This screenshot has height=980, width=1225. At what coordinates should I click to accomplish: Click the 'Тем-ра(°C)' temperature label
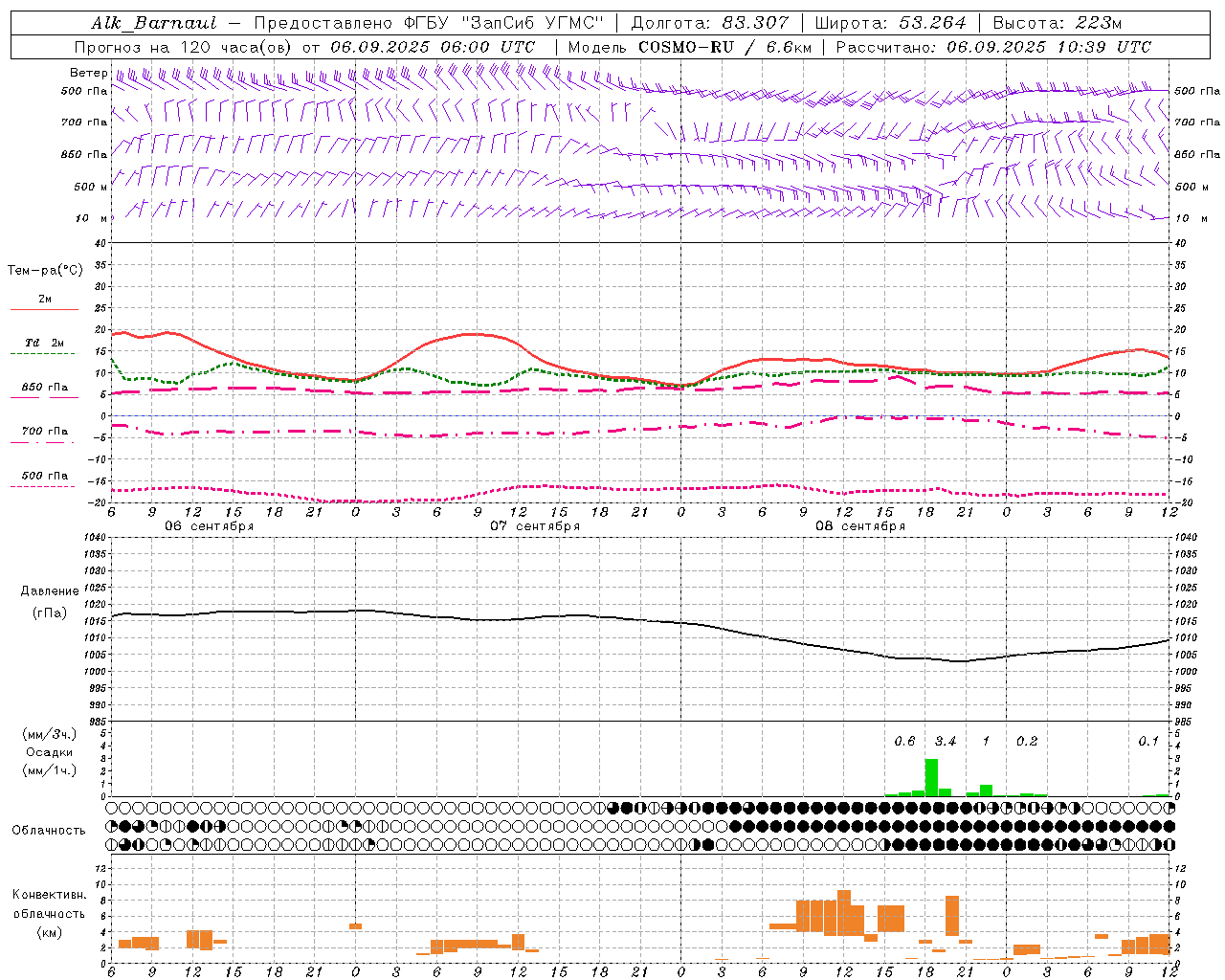45,271
